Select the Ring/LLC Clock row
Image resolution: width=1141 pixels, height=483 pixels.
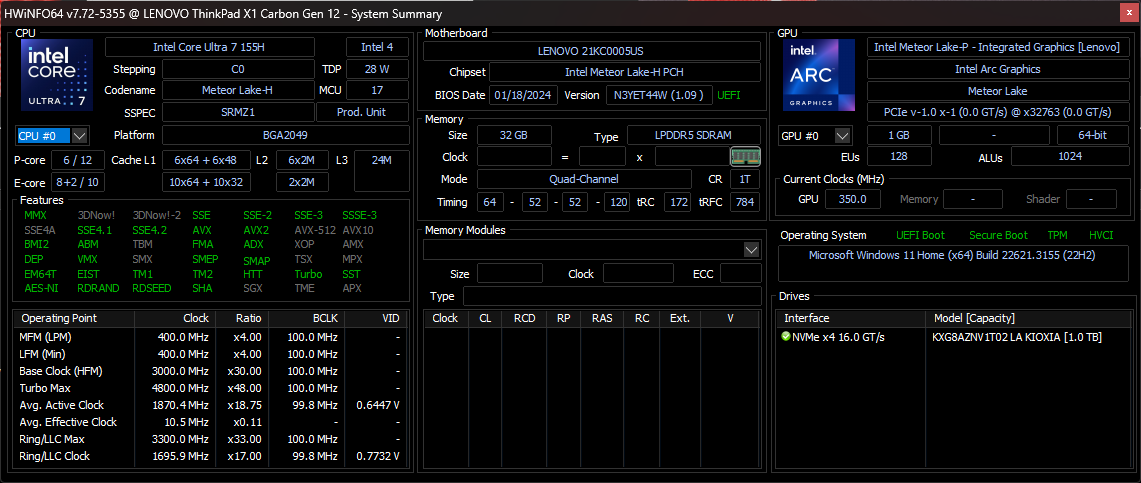tap(210, 456)
